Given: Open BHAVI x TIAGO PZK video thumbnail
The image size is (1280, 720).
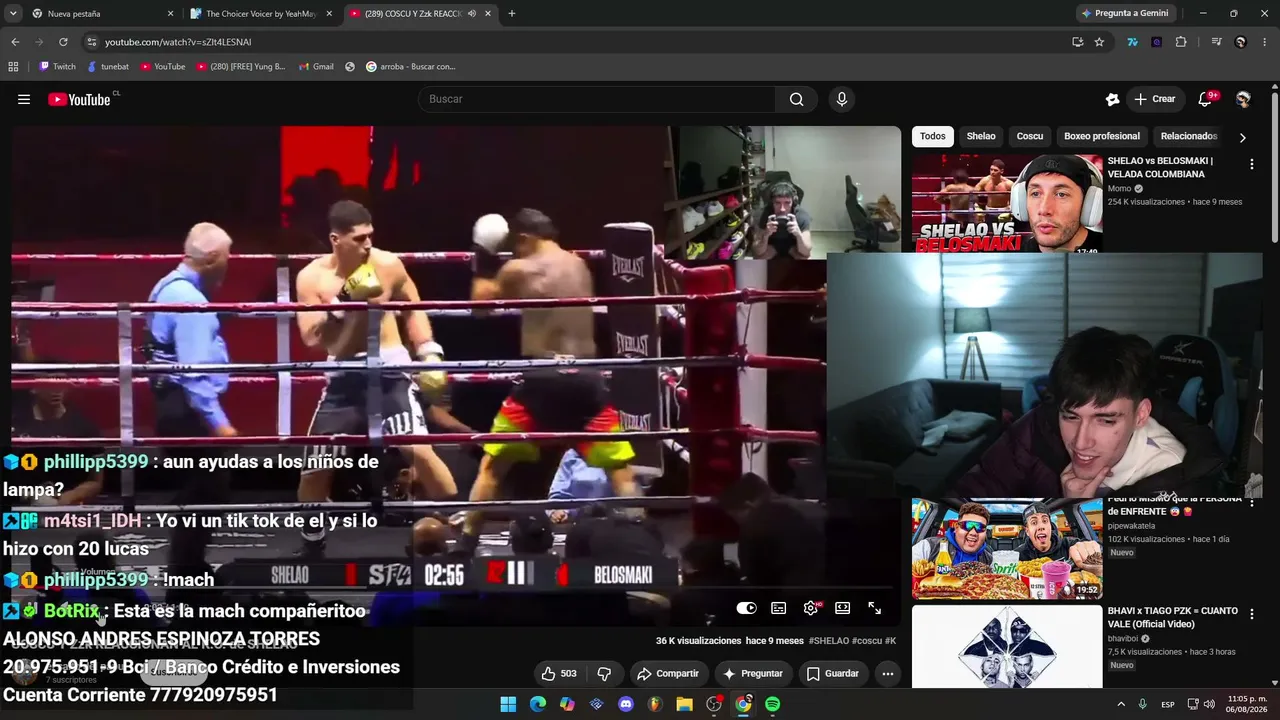Looking at the screenshot, I should (x=1007, y=646).
